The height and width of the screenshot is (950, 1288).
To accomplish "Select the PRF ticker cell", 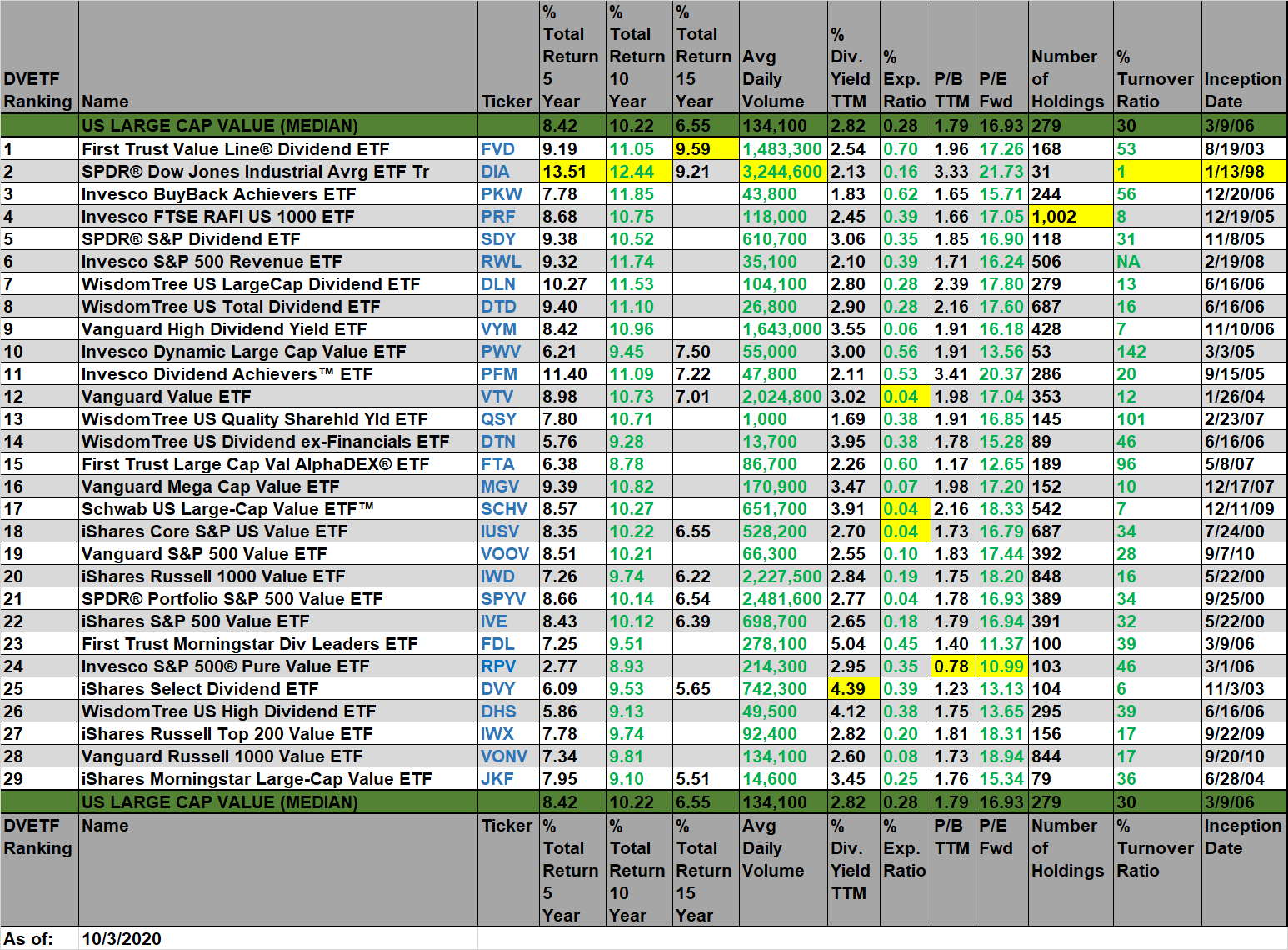I will pyautogui.click(x=508, y=217).
